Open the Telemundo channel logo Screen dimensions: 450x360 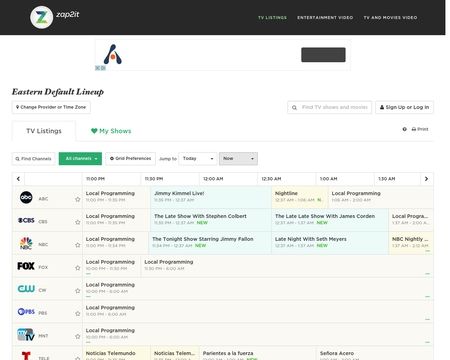pyautogui.click(x=26, y=356)
